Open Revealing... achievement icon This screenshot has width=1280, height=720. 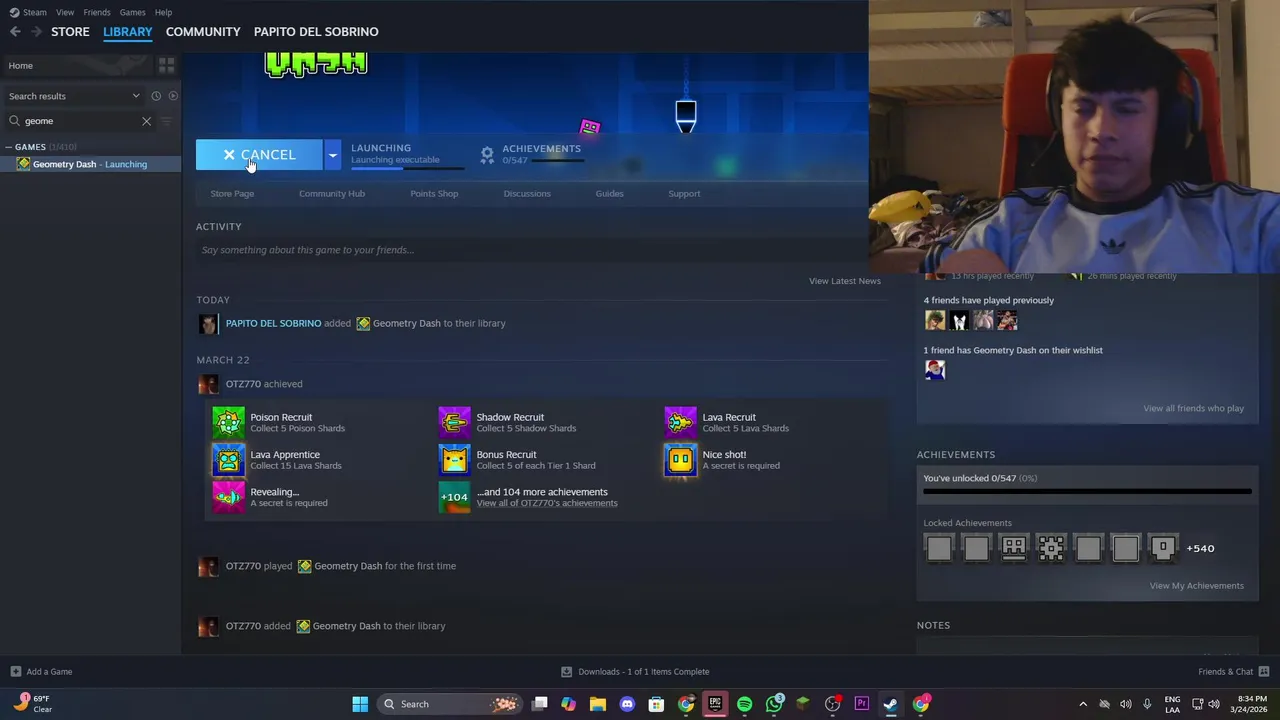(x=228, y=496)
